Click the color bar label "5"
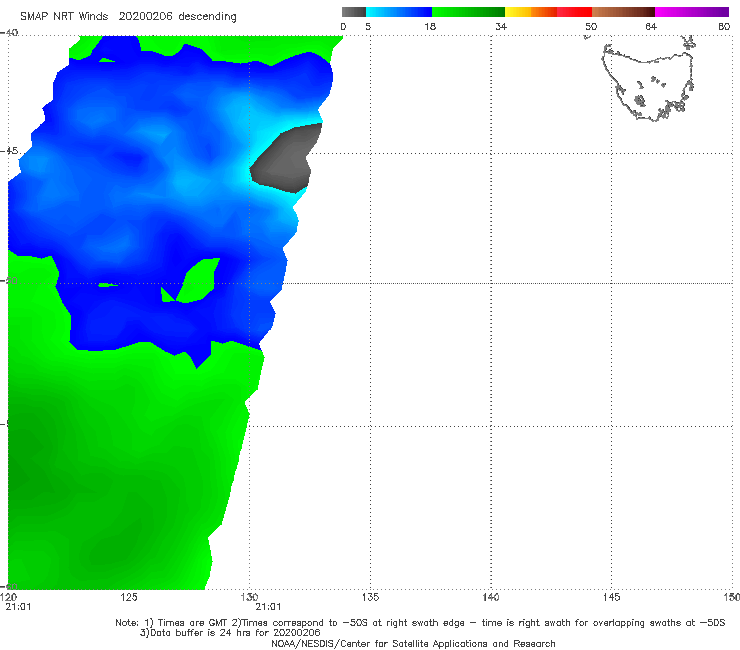 pyautogui.click(x=368, y=26)
